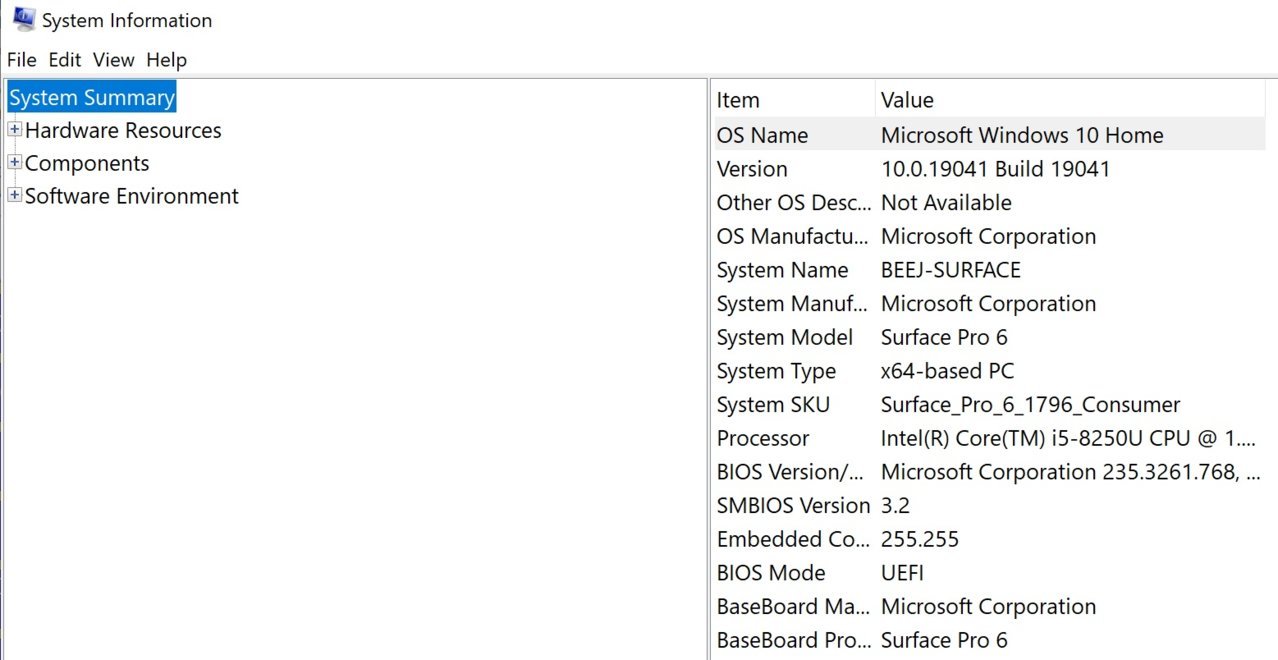Select the Components tree item

coord(87,164)
